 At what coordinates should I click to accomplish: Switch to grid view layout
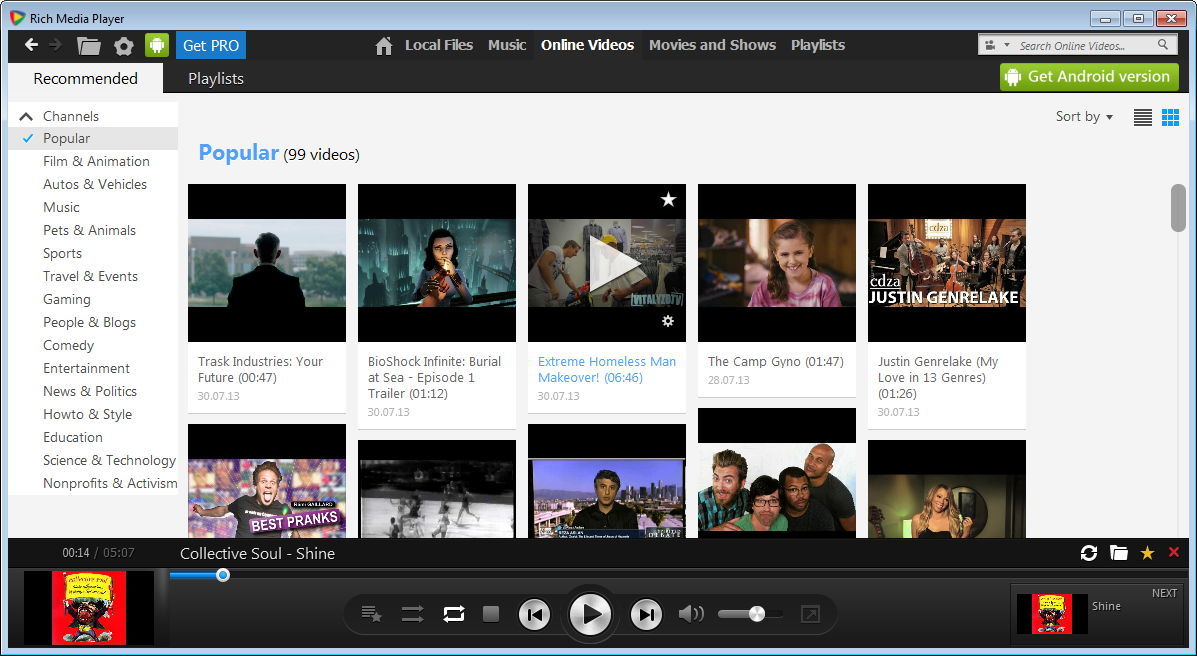point(1170,117)
